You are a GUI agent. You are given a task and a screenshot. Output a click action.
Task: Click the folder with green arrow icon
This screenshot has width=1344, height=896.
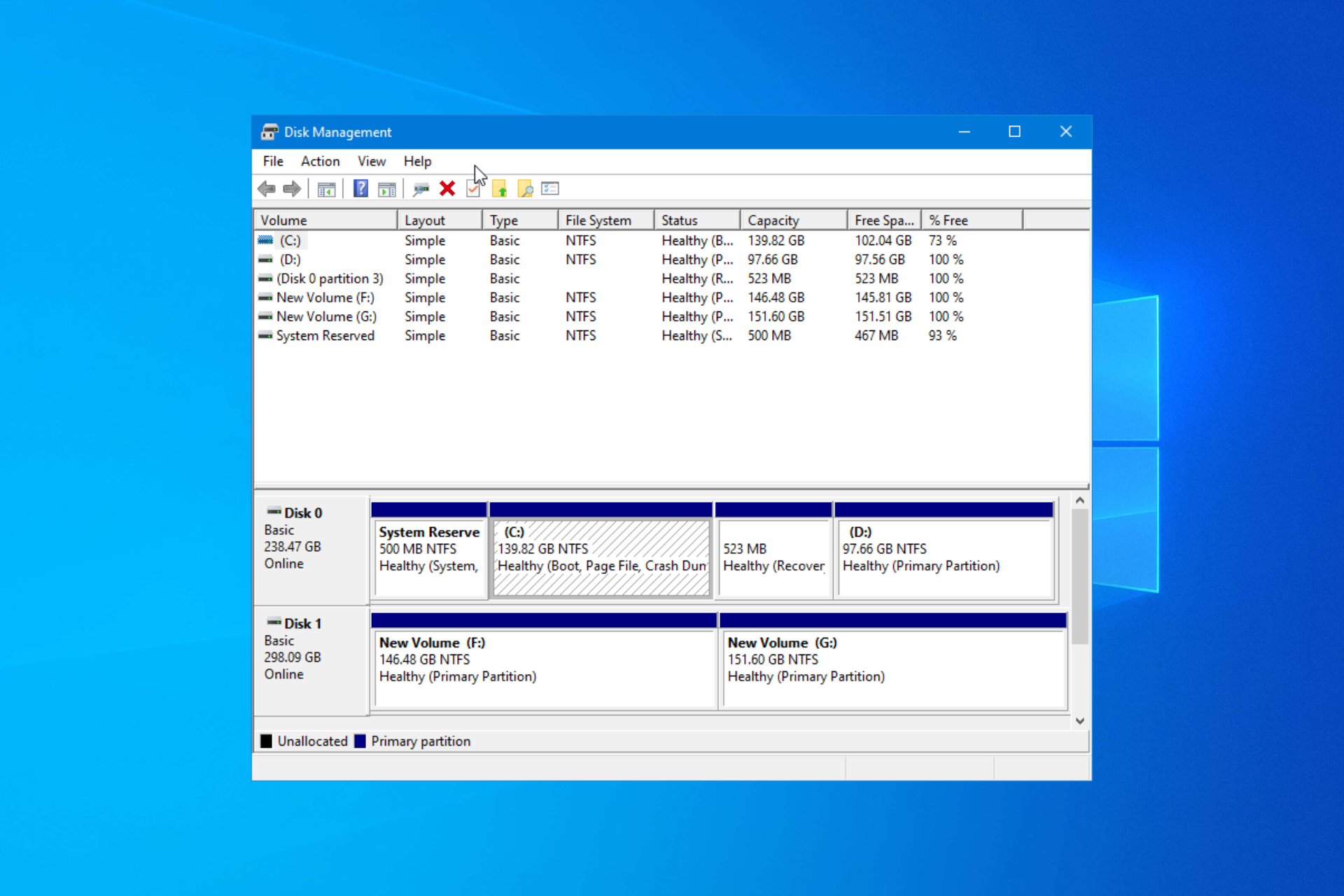tap(499, 189)
